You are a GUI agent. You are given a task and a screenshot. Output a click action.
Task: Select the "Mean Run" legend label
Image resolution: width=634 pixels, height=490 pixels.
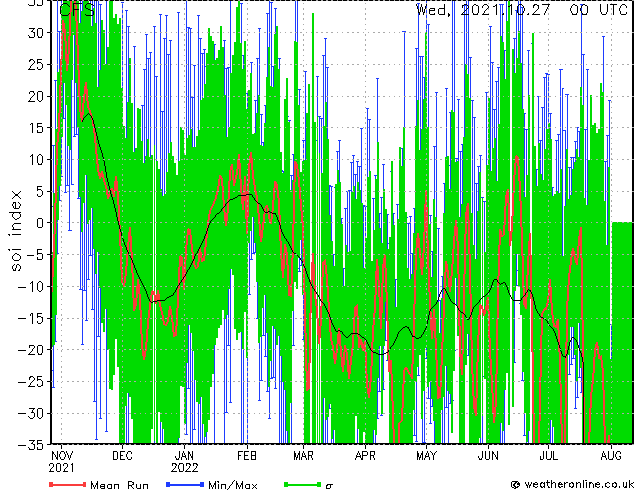coord(119,485)
